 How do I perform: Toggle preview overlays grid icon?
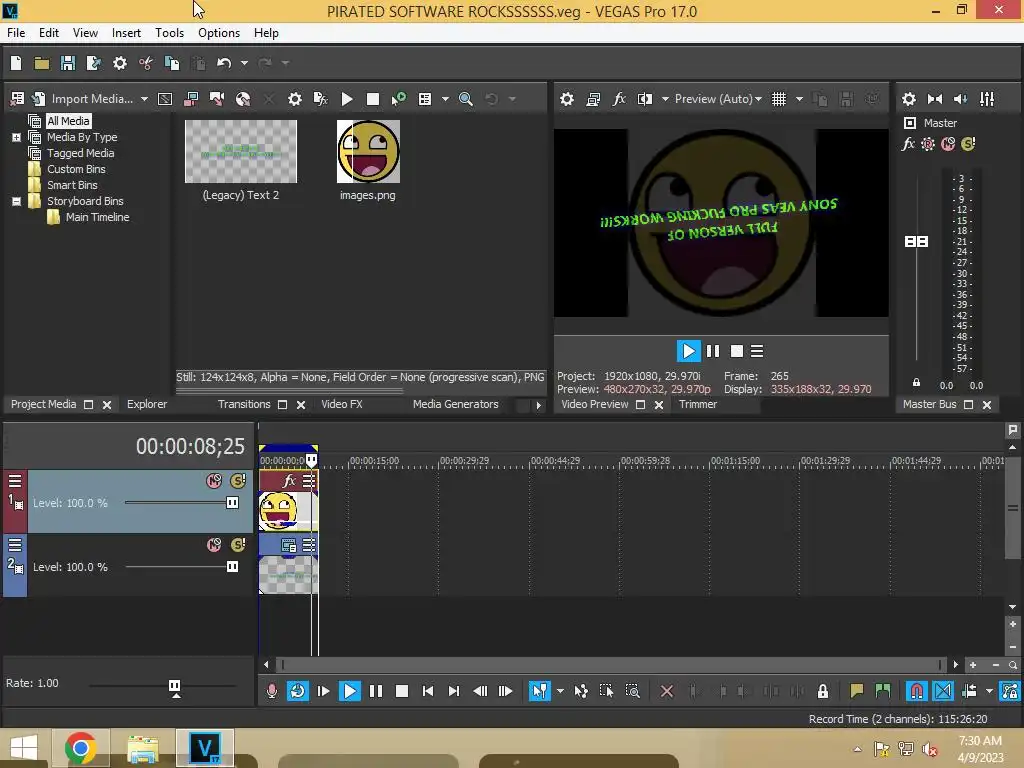[779, 99]
